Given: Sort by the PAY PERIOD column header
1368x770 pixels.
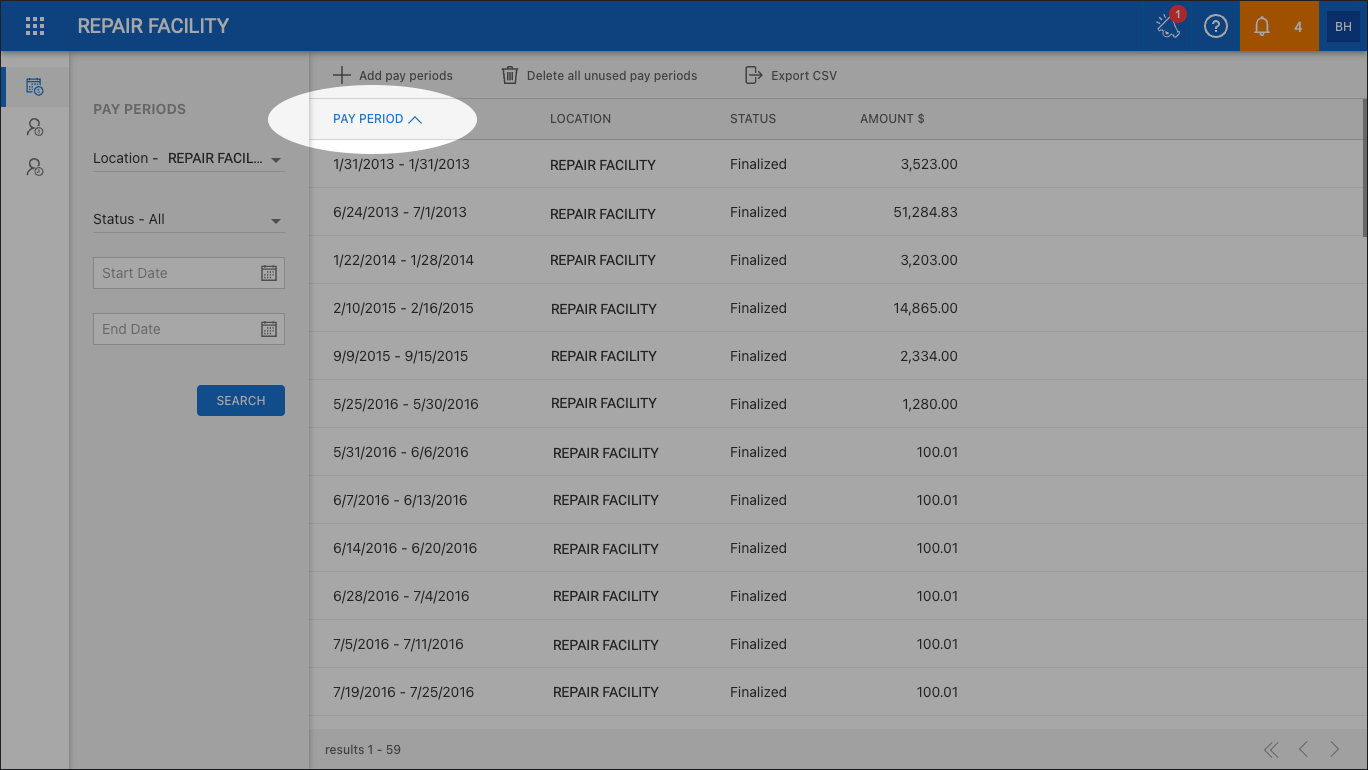Looking at the screenshot, I should click(x=377, y=119).
